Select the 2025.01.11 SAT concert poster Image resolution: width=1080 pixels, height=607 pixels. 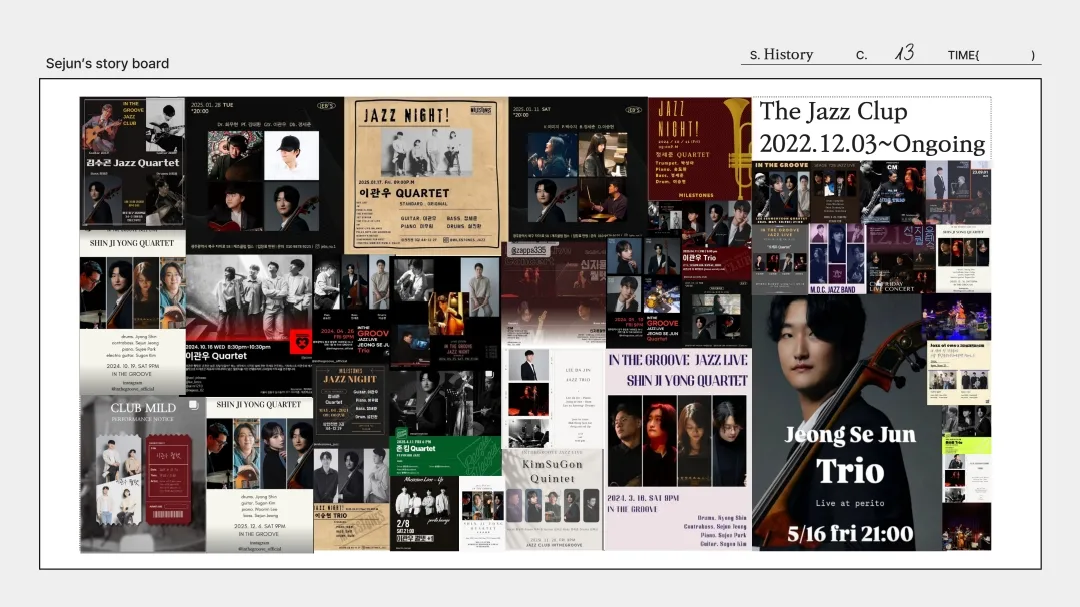pyautogui.click(x=578, y=169)
